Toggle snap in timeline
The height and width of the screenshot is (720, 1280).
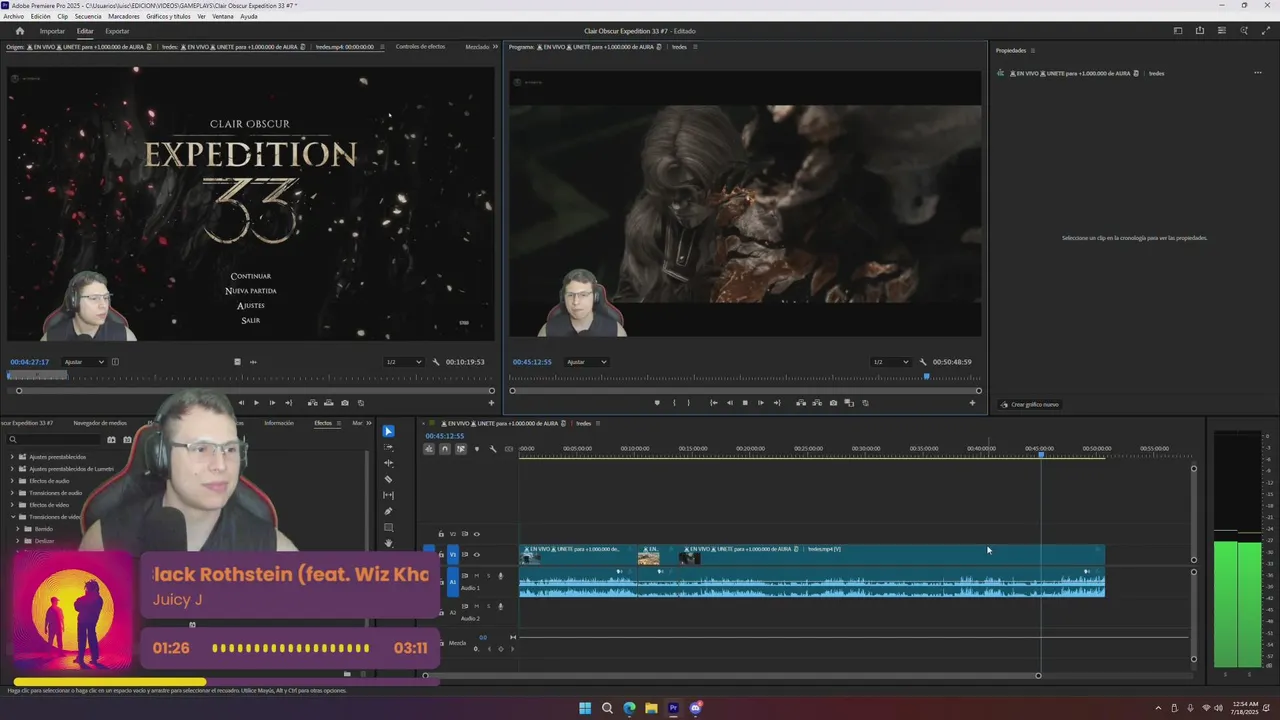coord(445,449)
